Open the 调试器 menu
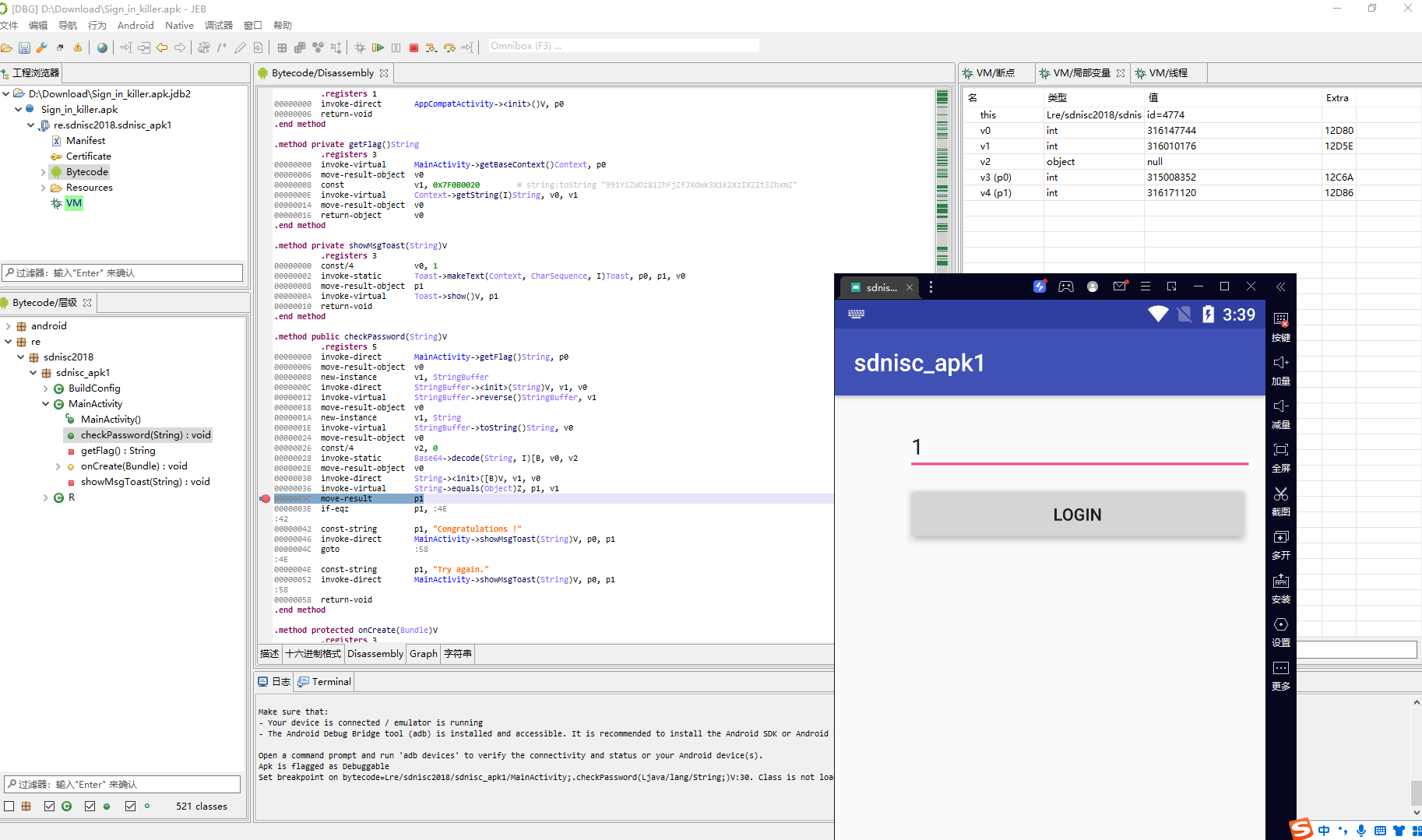Screen dimensions: 1422x840 (218, 24)
